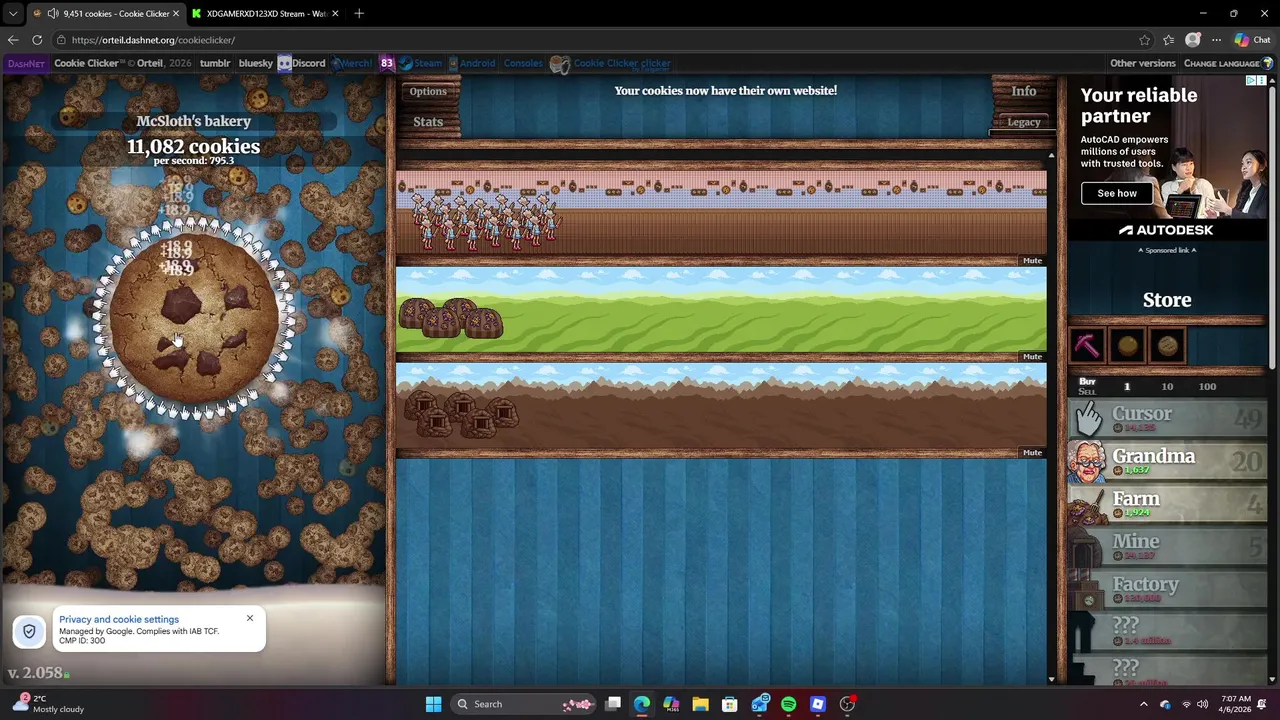Image resolution: width=1280 pixels, height=720 pixels.
Task: Open the bluesky link
Action: click(x=256, y=63)
